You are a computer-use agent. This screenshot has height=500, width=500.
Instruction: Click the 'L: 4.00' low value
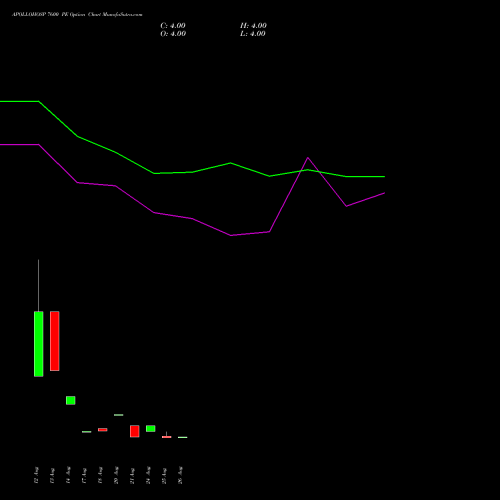point(253,34)
